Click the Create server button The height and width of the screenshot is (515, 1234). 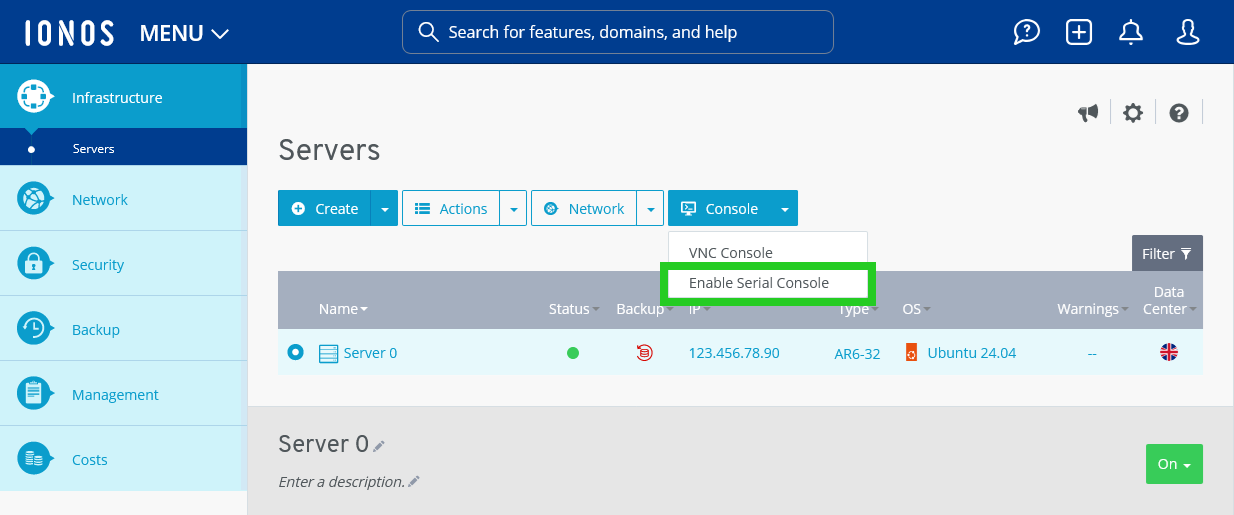click(x=324, y=208)
